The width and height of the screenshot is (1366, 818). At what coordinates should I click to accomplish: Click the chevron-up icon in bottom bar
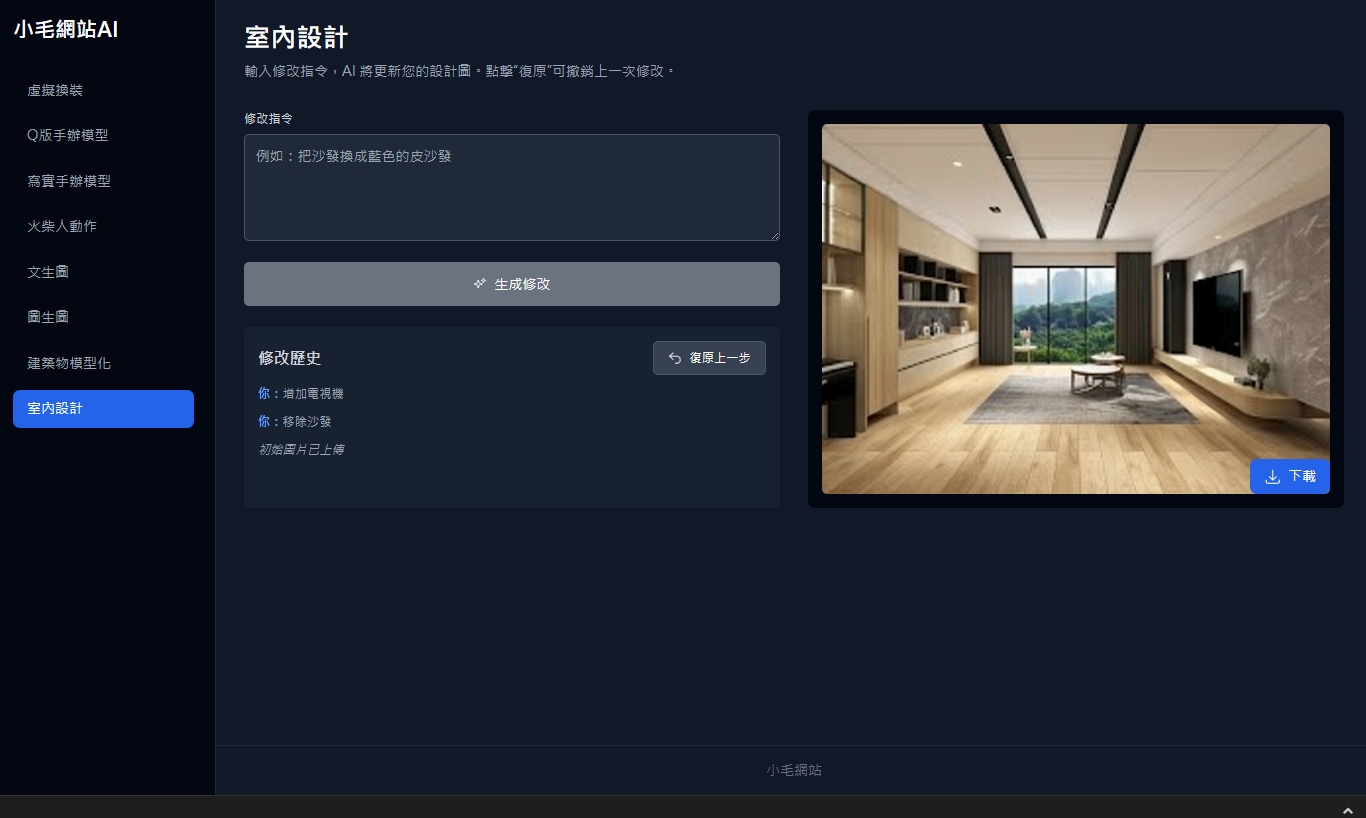click(1348, 808)
